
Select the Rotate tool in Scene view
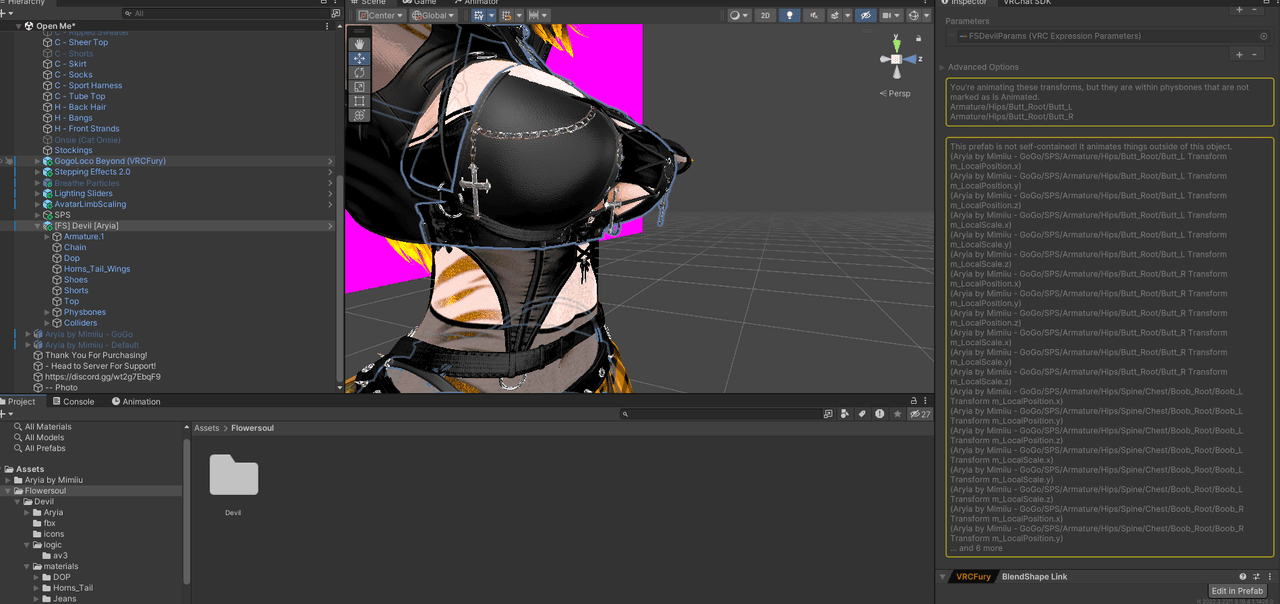pos(359,73)
